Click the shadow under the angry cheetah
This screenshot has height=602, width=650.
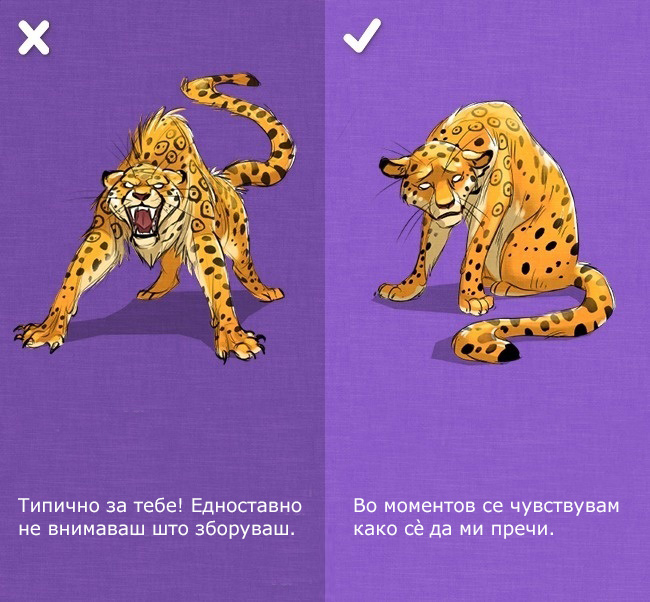click(x=166, y=317)
